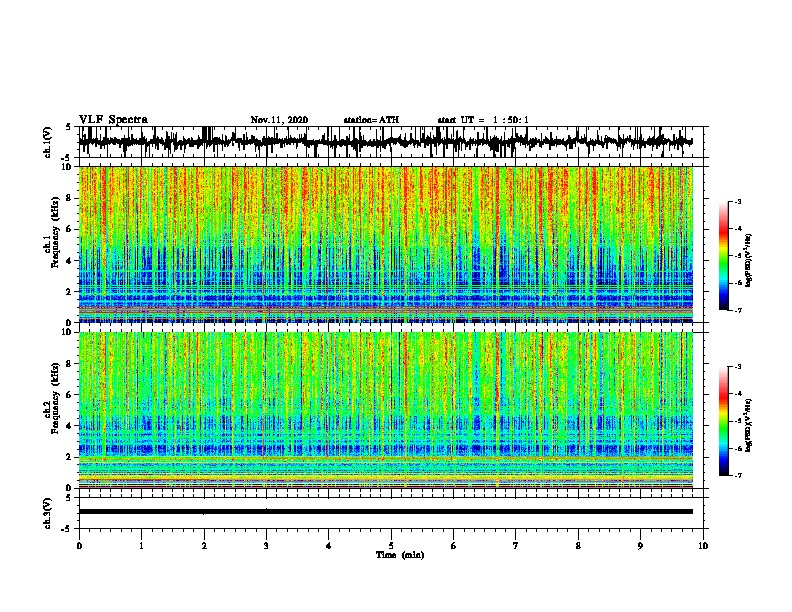Select the "start UT = 1:50:1" text
The height and width of the screenshot is (612, 792).
click(483, 120)
